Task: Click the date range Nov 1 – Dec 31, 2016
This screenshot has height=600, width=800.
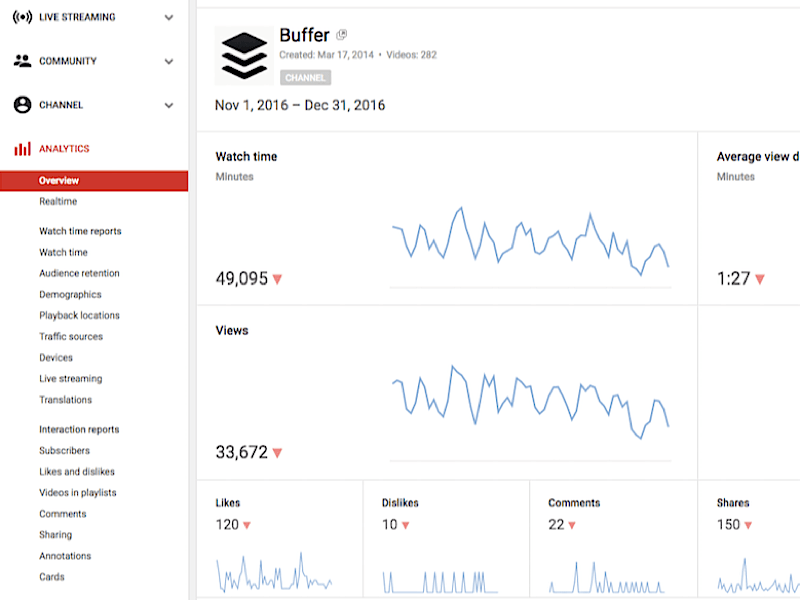Action: 300,105
